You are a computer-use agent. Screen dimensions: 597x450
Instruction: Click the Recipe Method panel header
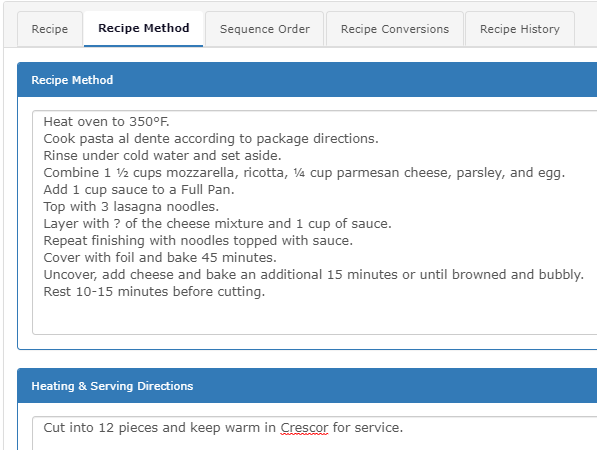tap(307, 80)
